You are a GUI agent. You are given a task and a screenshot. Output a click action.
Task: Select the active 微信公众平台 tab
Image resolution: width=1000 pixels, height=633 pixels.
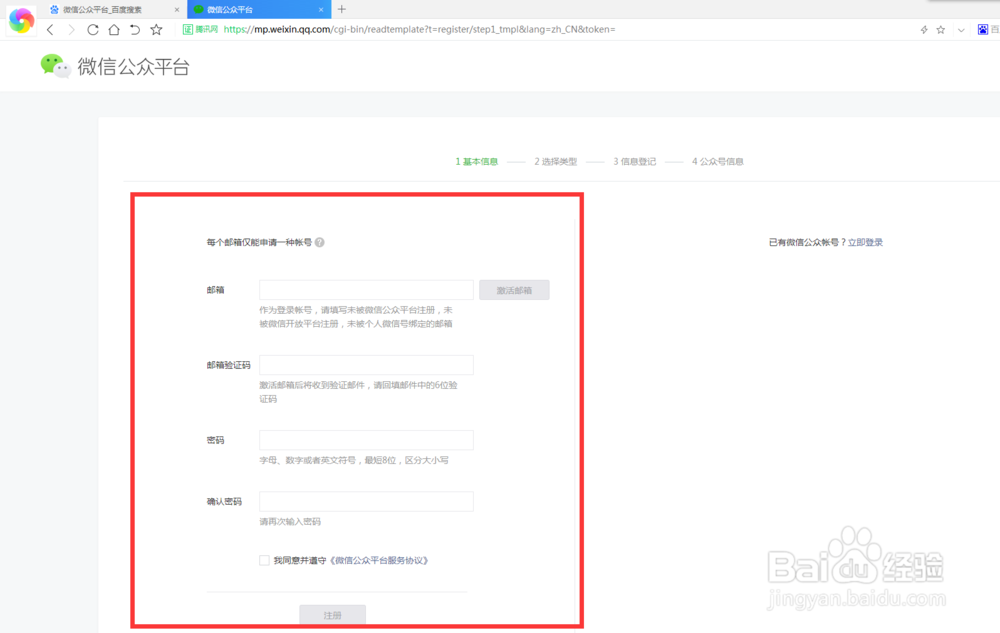tap(259, 10)
